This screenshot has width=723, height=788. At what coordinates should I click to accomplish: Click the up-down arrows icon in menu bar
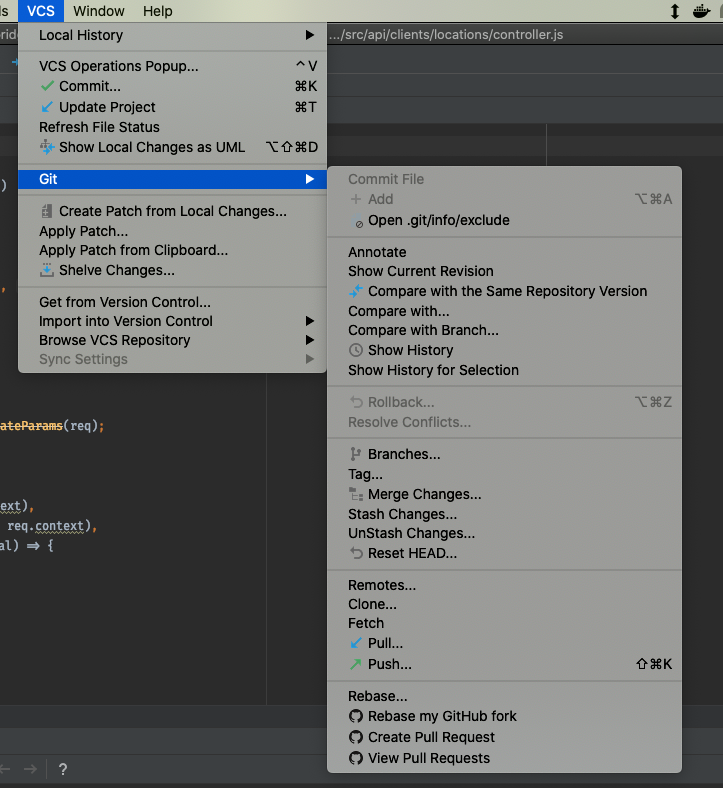675,11
